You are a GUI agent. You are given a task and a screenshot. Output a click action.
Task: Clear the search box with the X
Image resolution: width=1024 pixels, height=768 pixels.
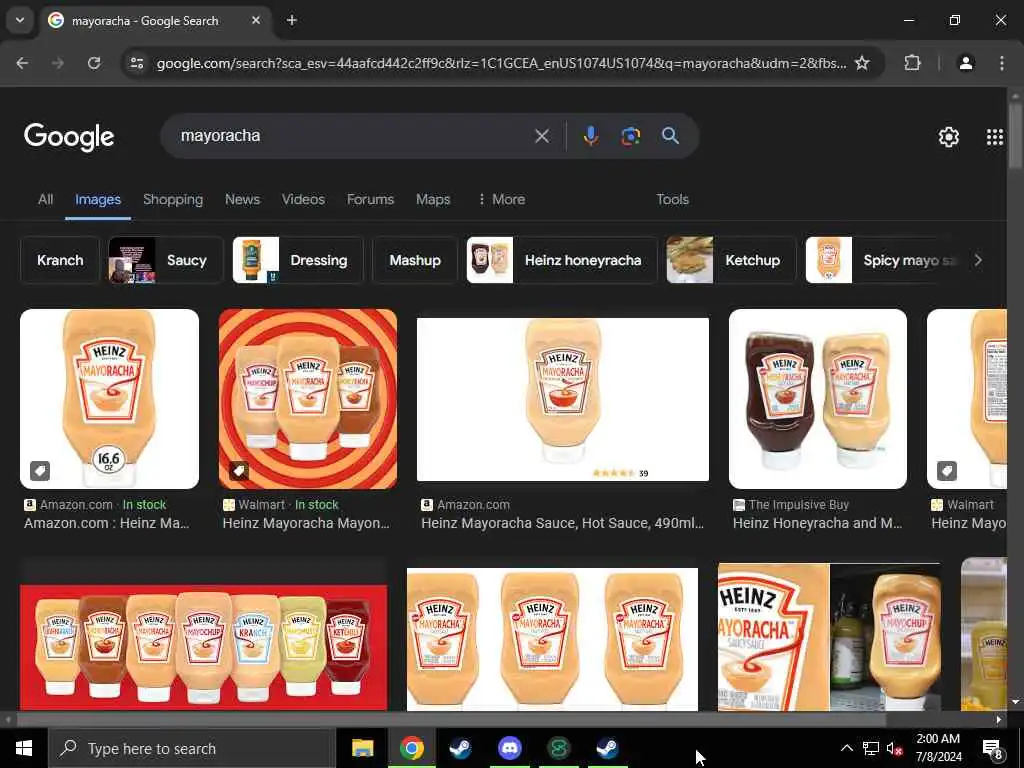pos(541,136)
